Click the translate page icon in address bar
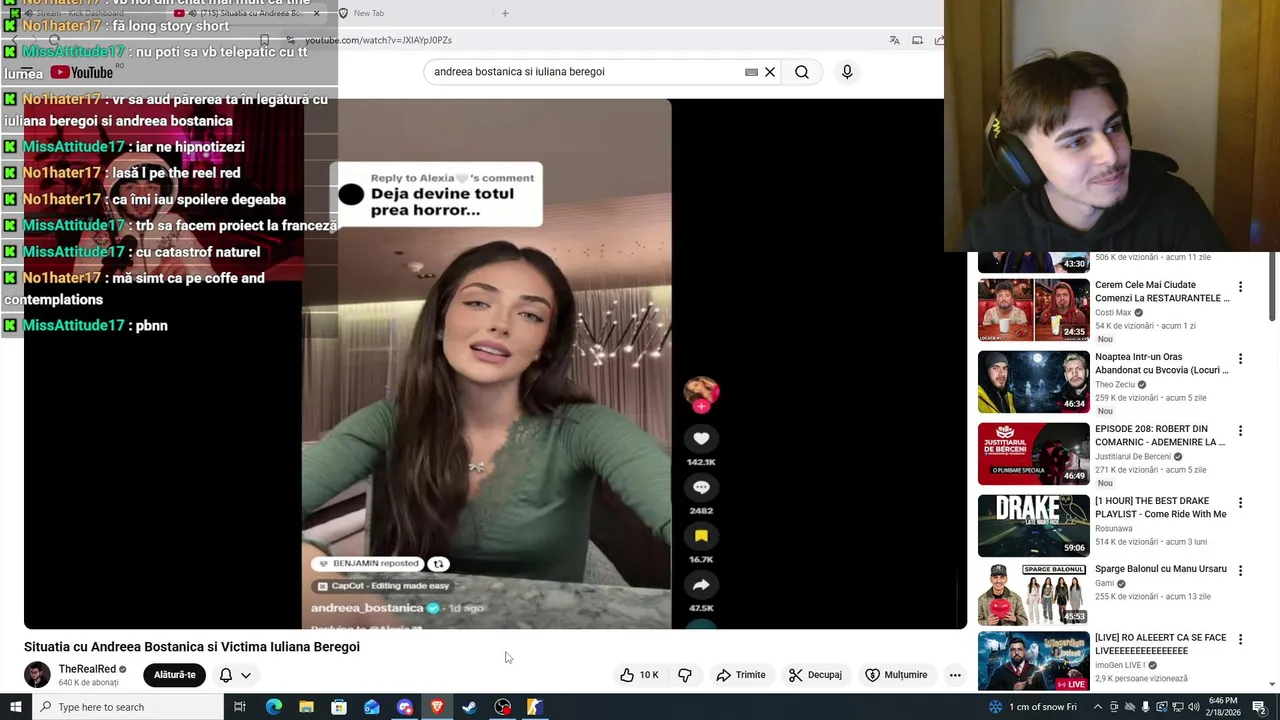Screen dimensions: 1280x720 (894, 40)
